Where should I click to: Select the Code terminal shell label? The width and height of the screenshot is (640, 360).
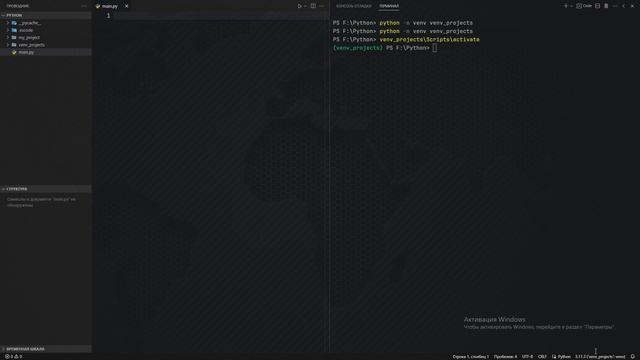pyautogui.click(x=584, y=6)
